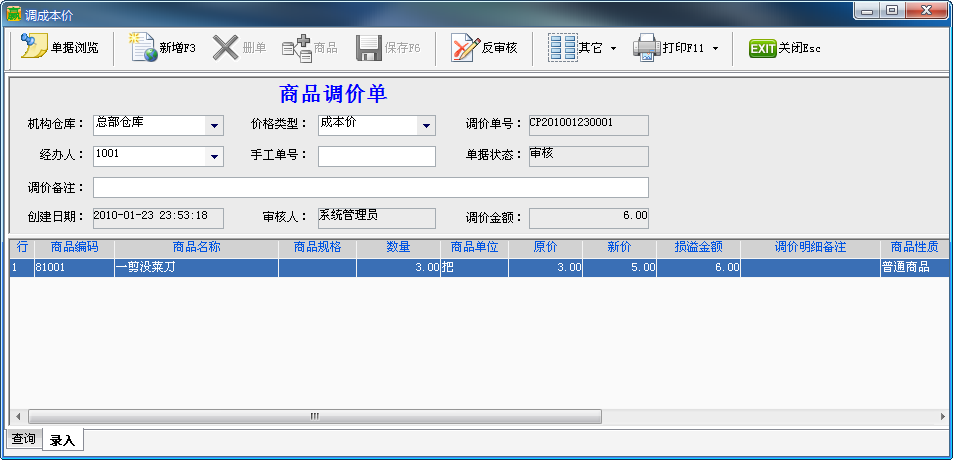Select the row for 一剪没菜刀
This screenshot has width=953, height=460.
point(196,268)
